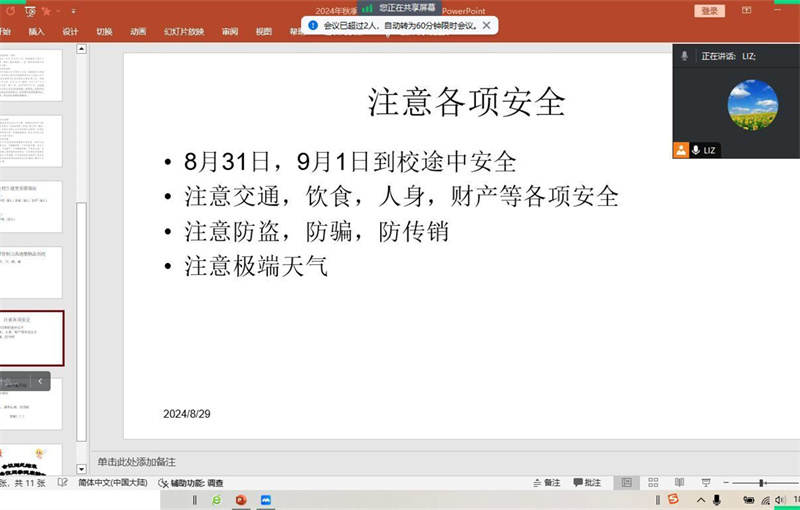
Task: Click the notes field 单击此处添加备注
Action: click(x=137, y=461)
